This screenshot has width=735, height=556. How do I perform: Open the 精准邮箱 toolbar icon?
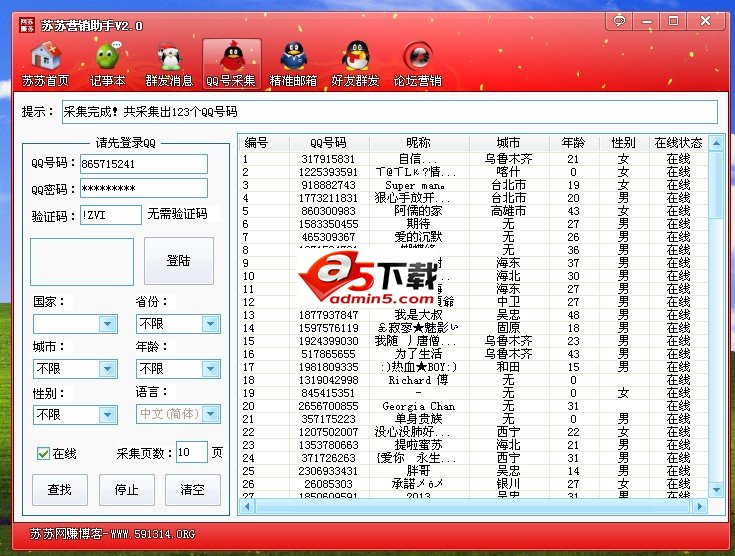click(293, 64)
